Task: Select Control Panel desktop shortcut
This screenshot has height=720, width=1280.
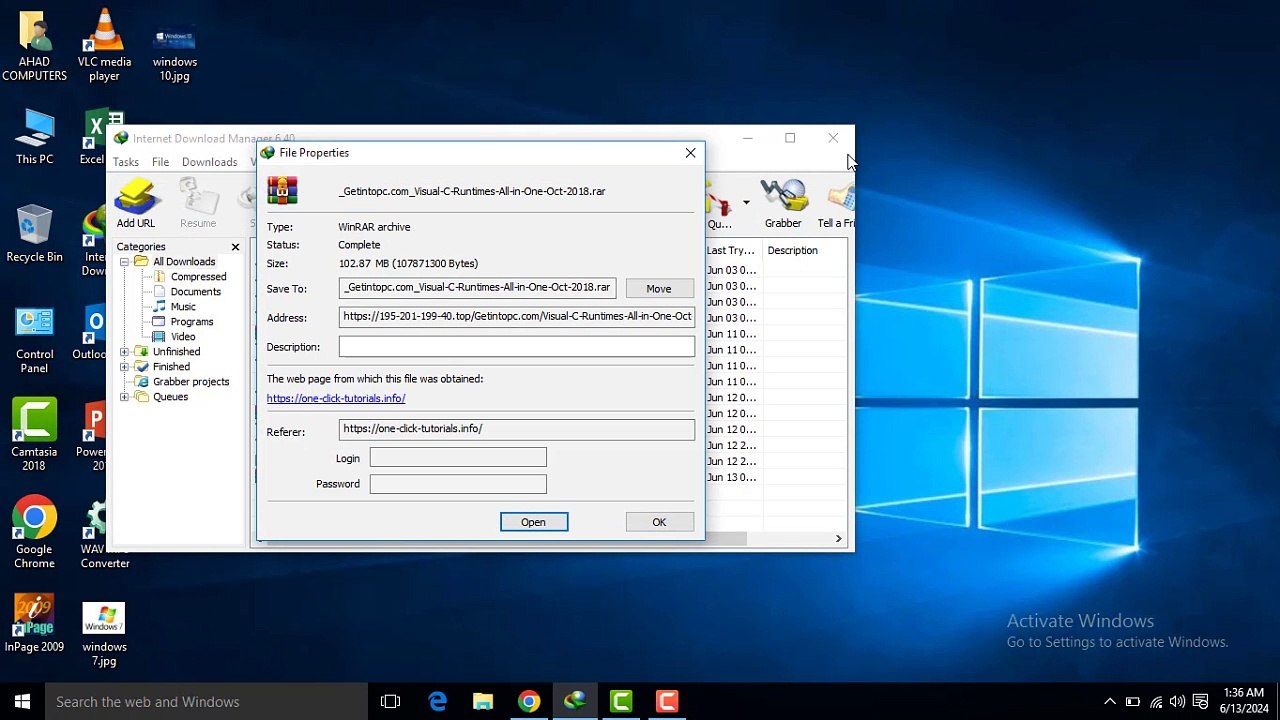Action: pos(34,340)
